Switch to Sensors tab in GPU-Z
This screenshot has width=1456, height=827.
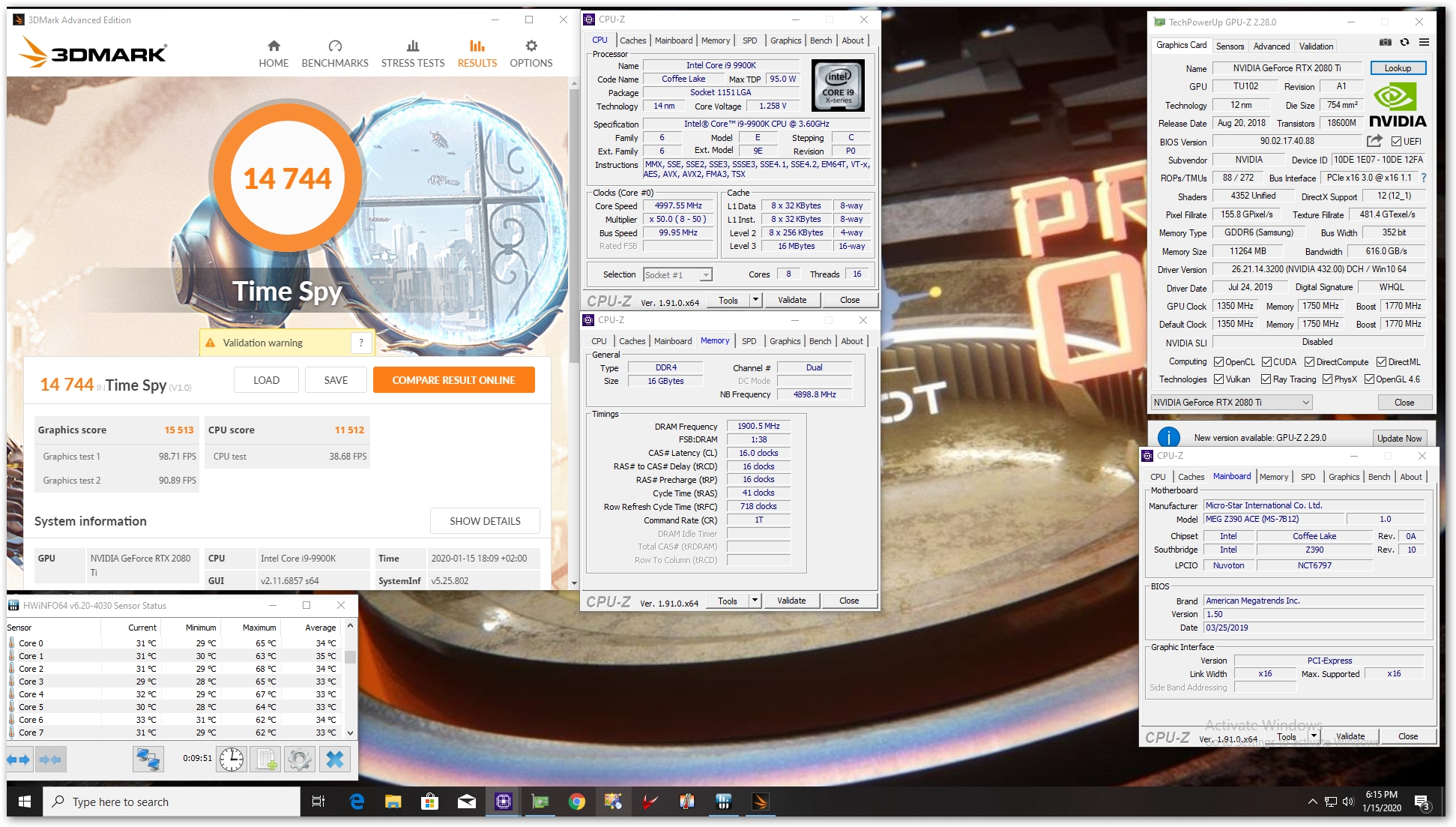point(1230,46)
